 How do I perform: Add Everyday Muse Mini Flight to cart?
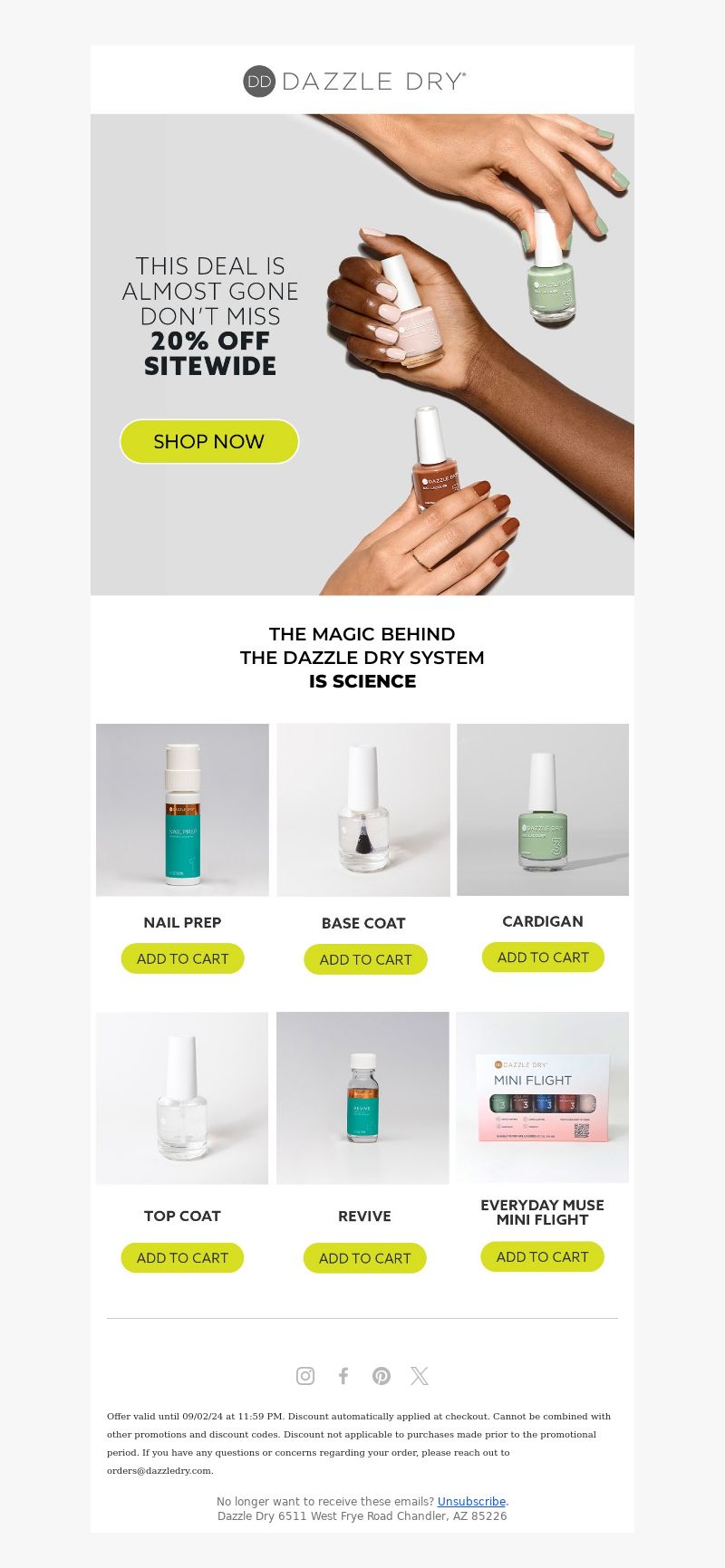click(x=542, y=1256)
